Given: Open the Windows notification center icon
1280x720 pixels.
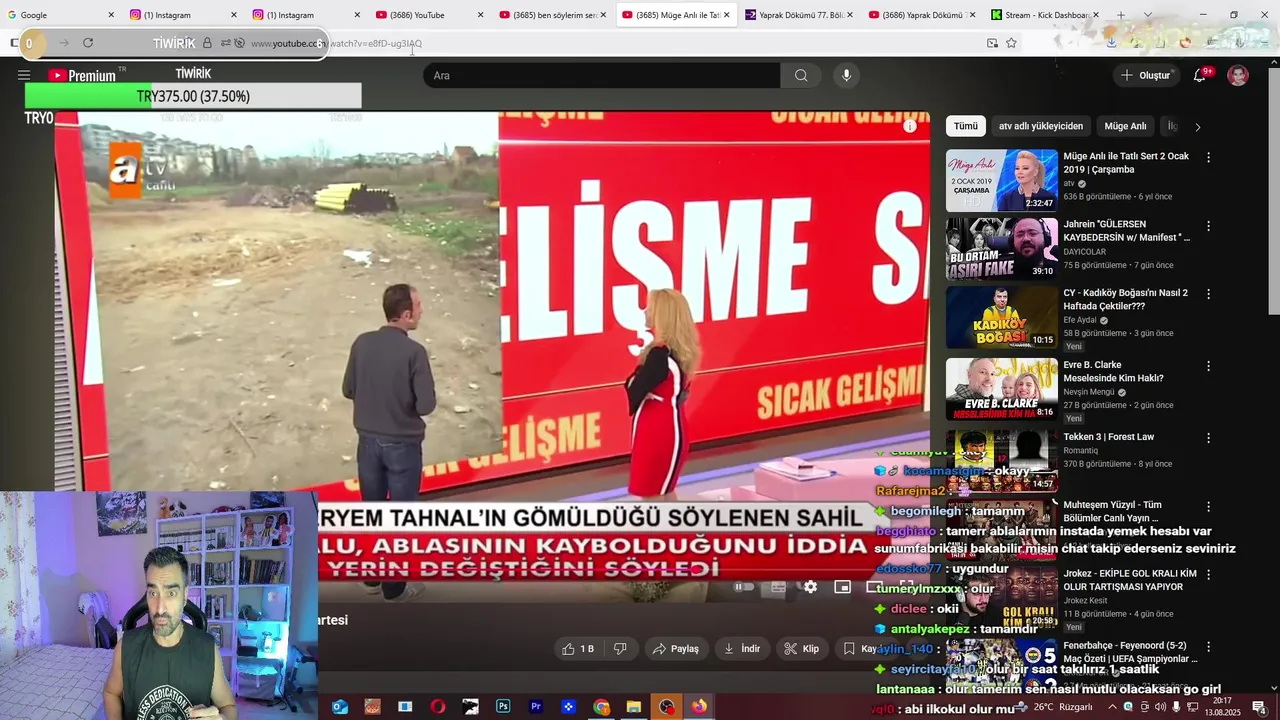Looking at the screenshot, I should pos(1259,707).
